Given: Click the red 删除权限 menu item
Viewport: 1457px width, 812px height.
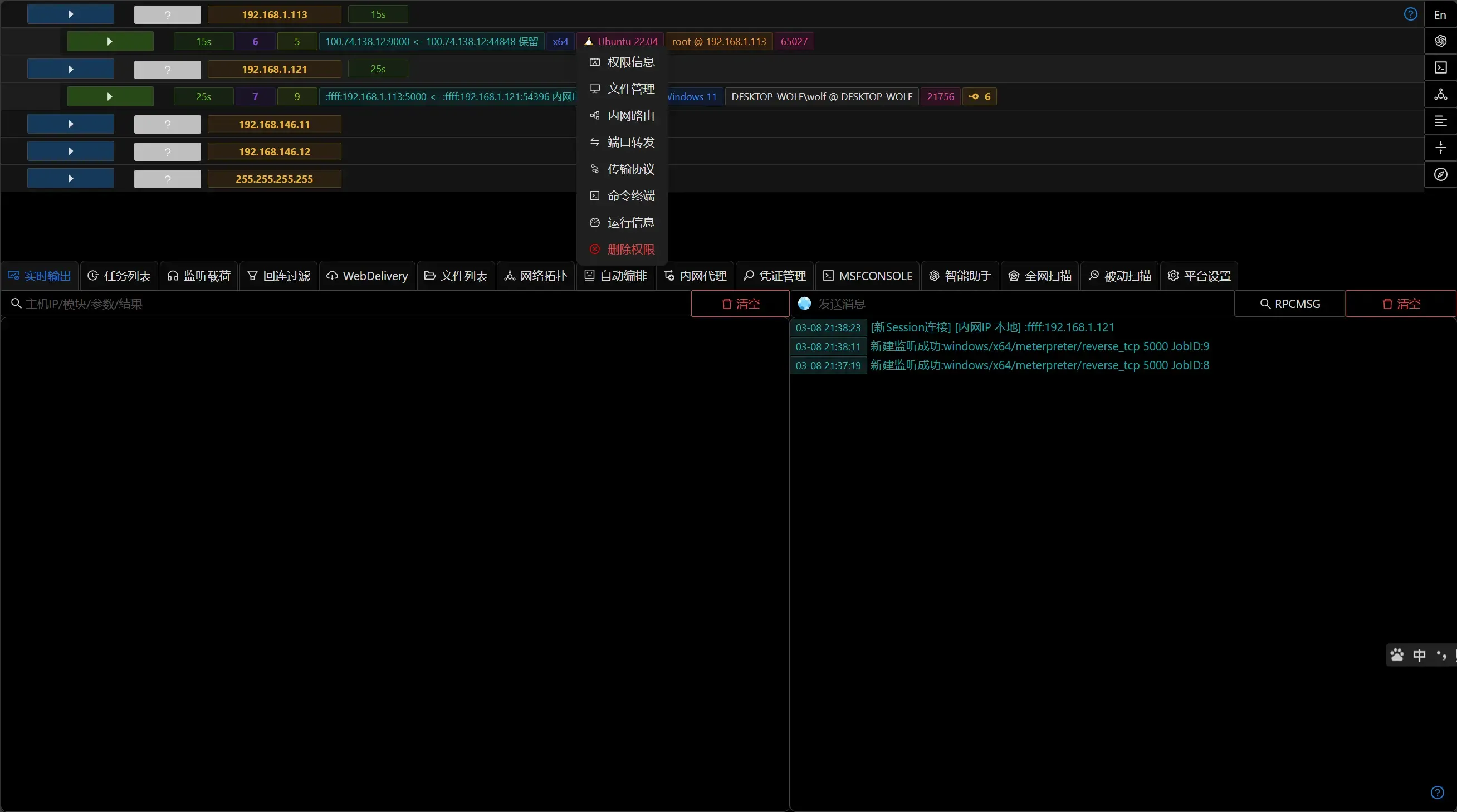Looking at the screenshot, I should point(622,250).
